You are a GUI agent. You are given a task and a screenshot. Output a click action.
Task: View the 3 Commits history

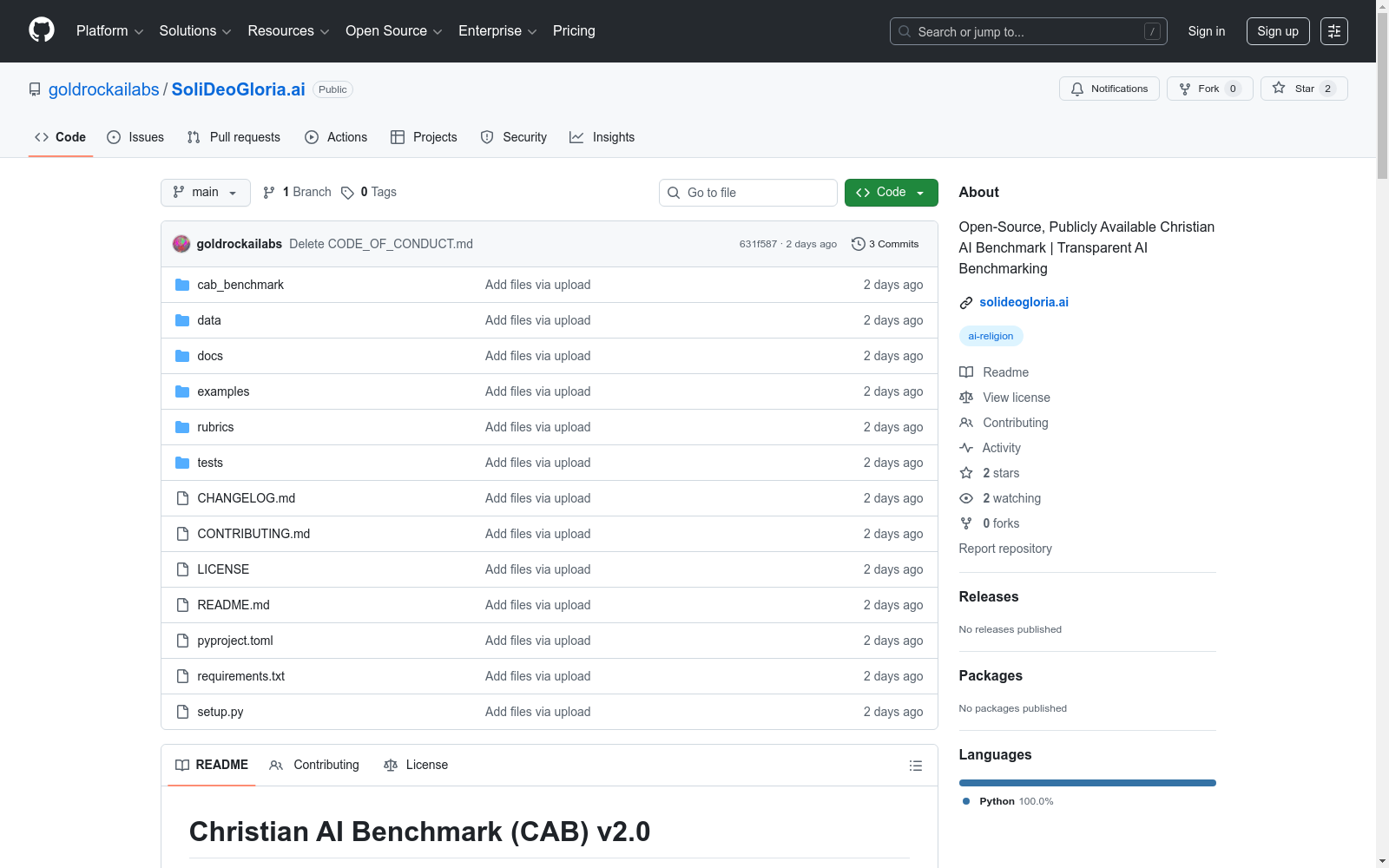click(x=885, y=244)
